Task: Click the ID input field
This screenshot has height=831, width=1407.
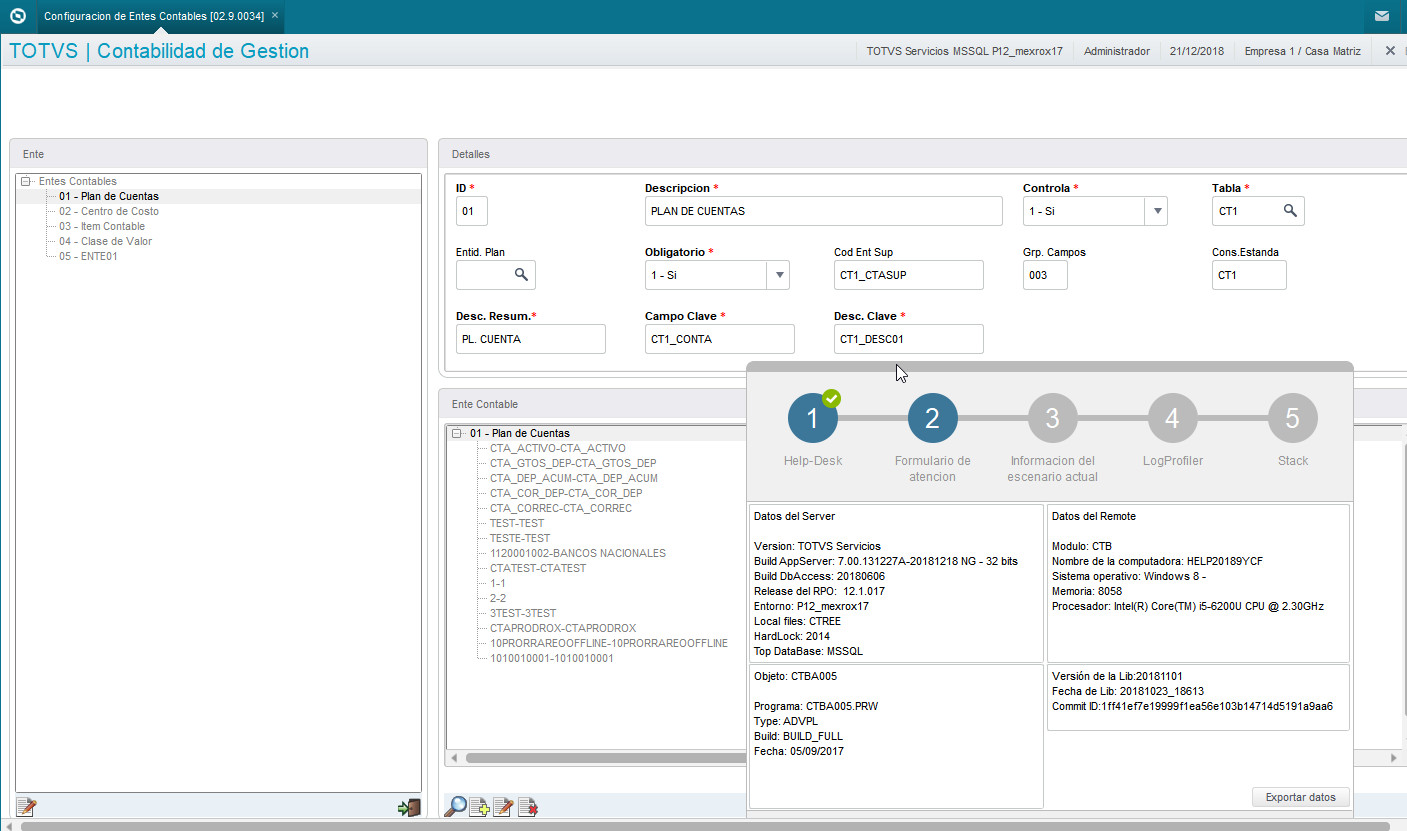Action: coord(472,211)
